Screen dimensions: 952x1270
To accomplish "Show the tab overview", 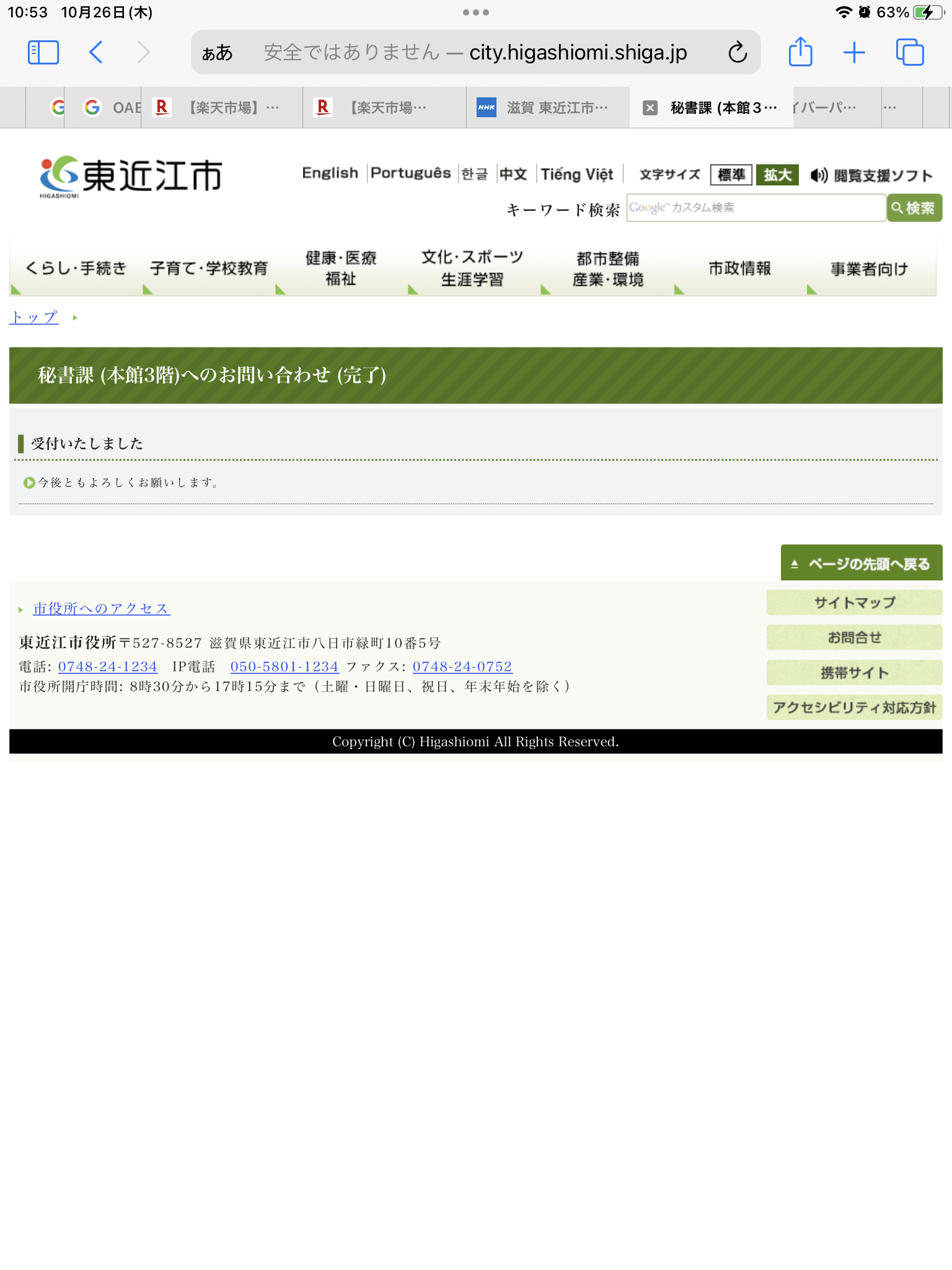I will 910,53.
